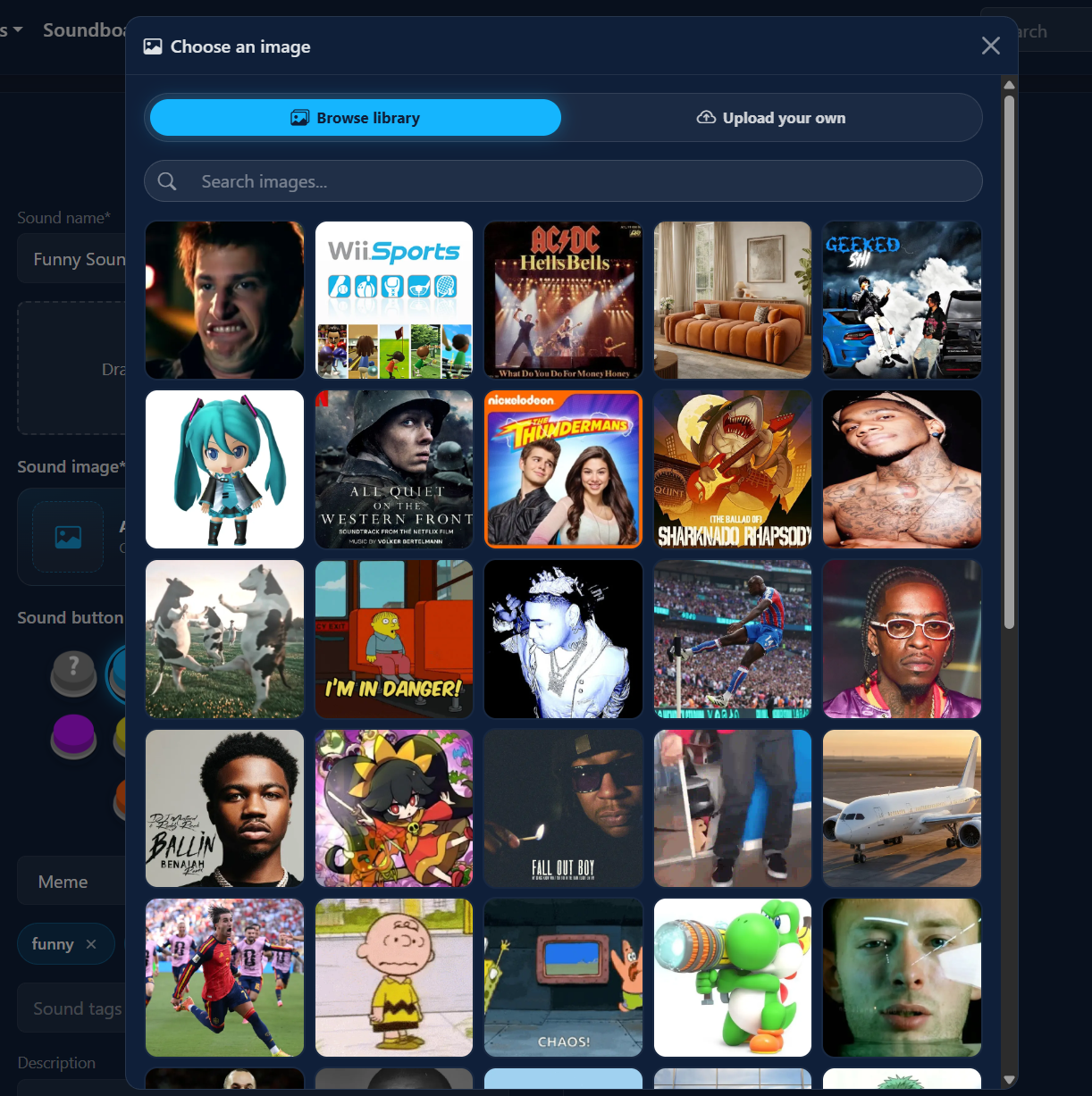Close the Choose an image dialog
This screenshot has width=1092, height=1096.
point(990,46)
